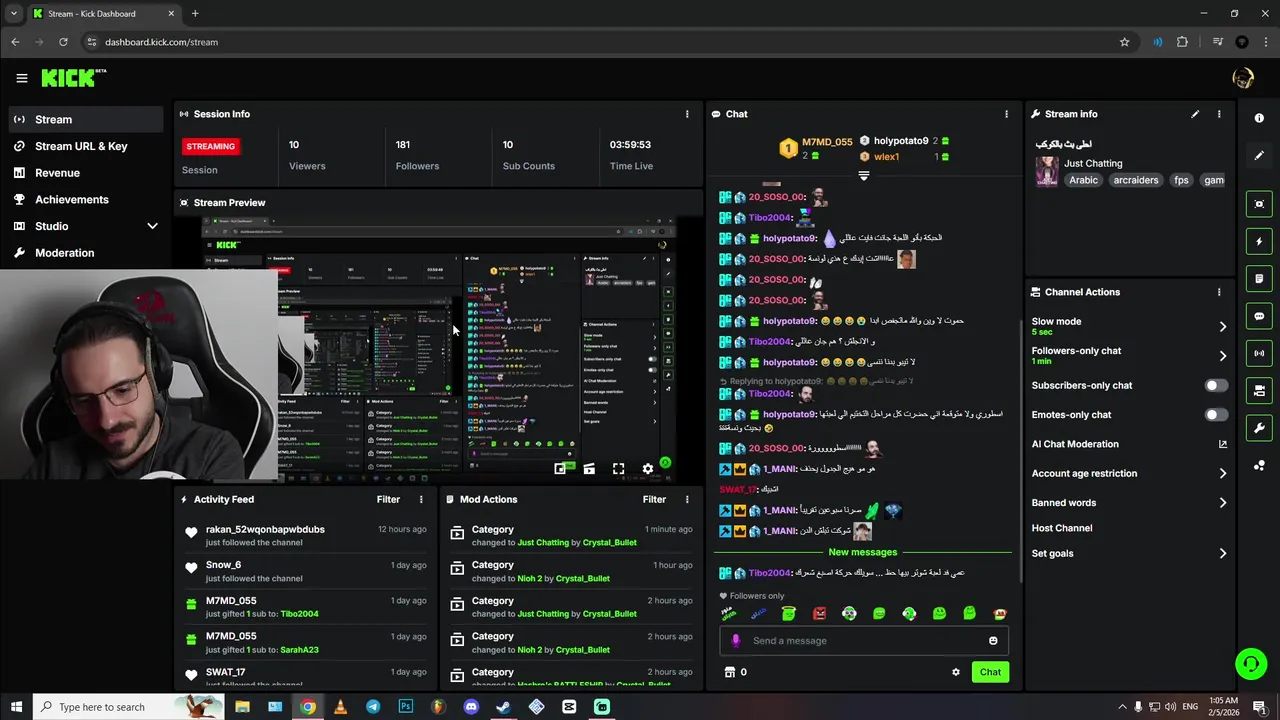Open chat settings gear icon
The image size is (1280, 720).
[955, 672]
